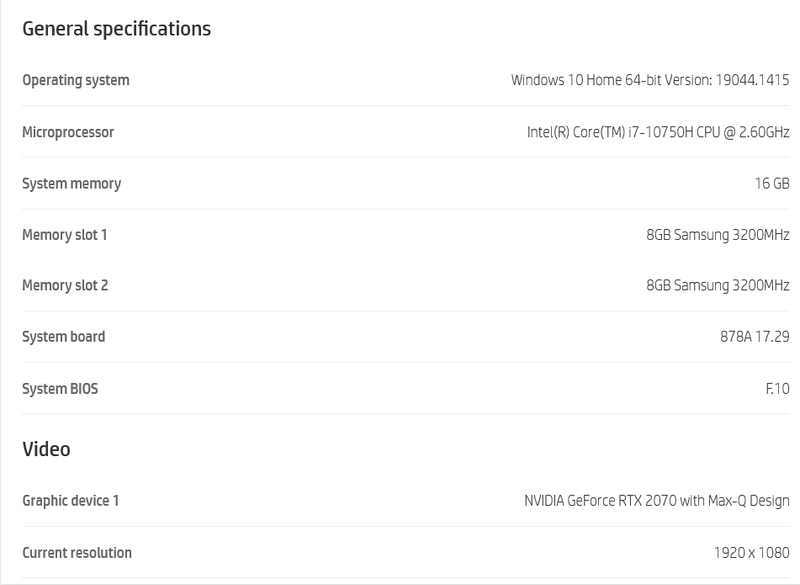Click the F.10 BIOS version value

777,389
